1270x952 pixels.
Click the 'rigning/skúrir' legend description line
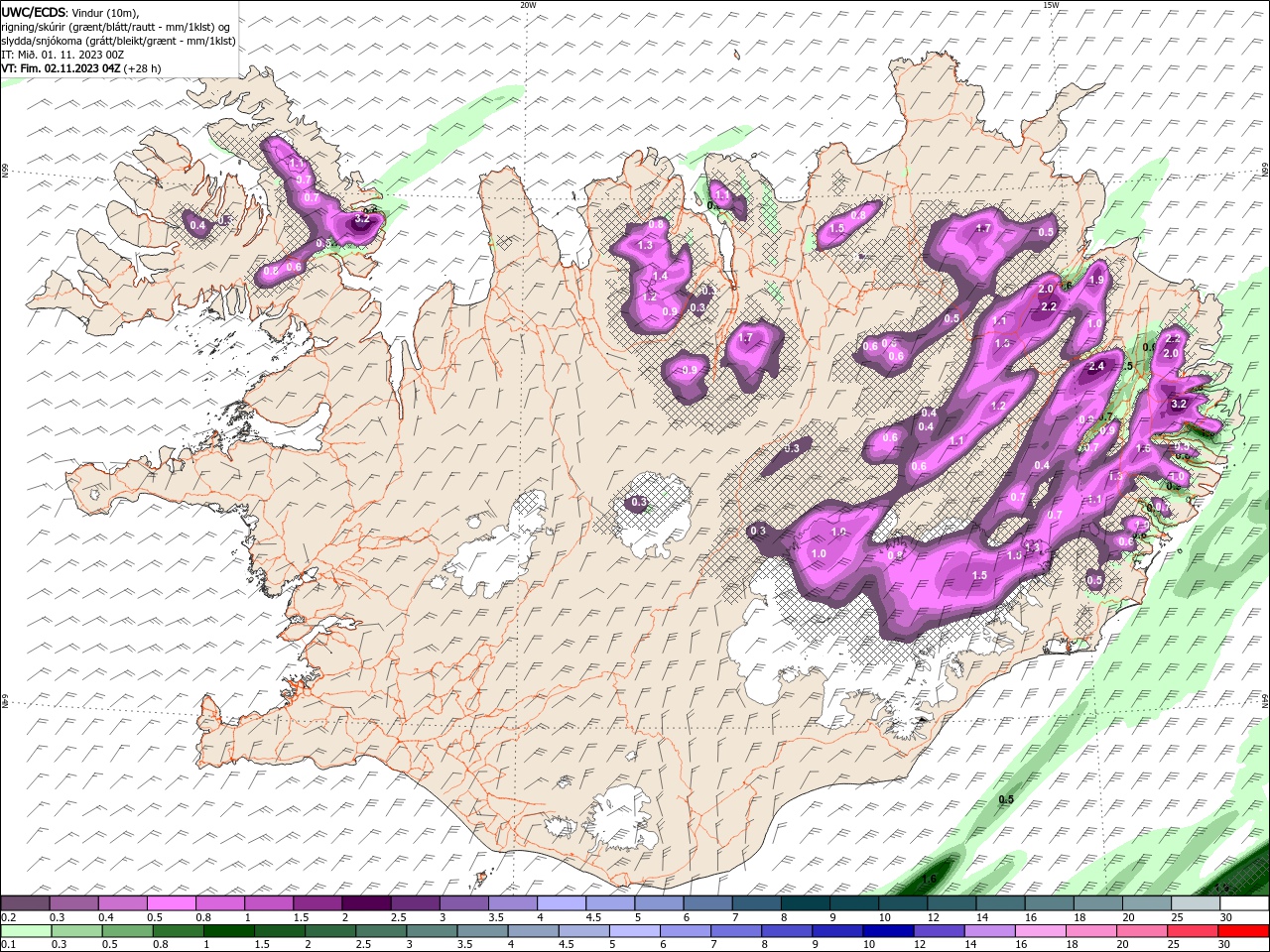(116, 26)
